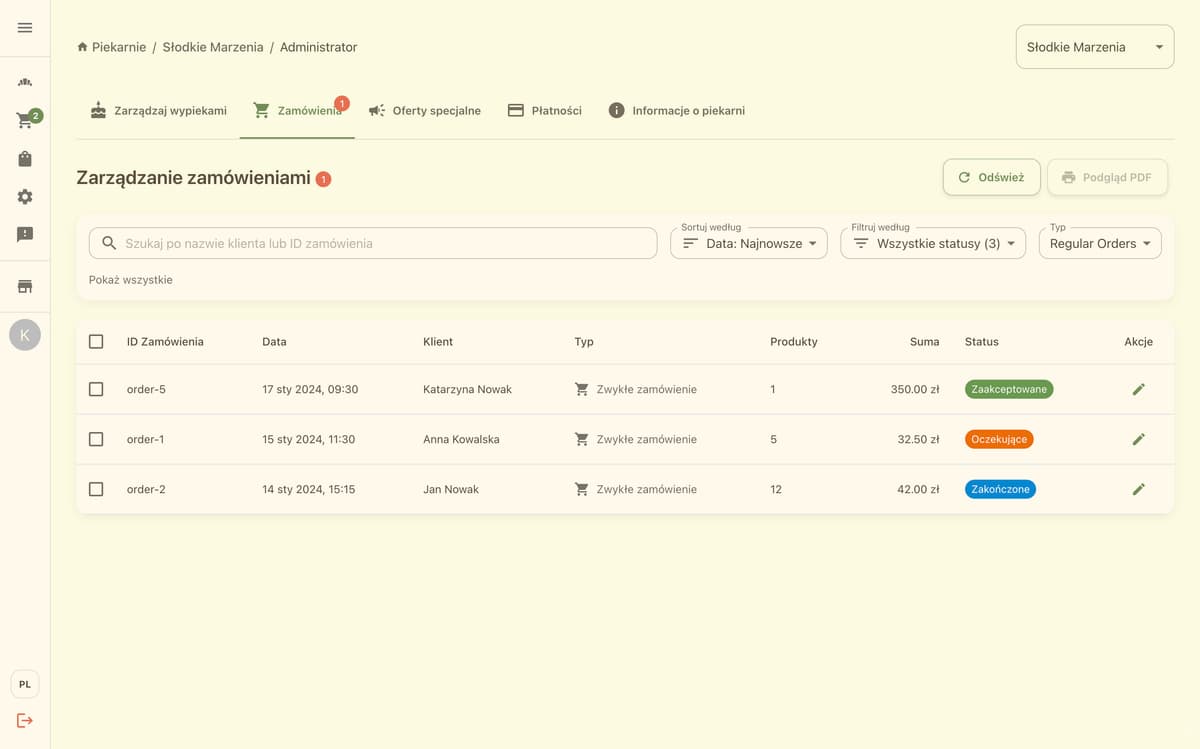The image size is (1200, 749).
Task: Open the settings gear in the sidebar
Action: (x=25, y=196)
